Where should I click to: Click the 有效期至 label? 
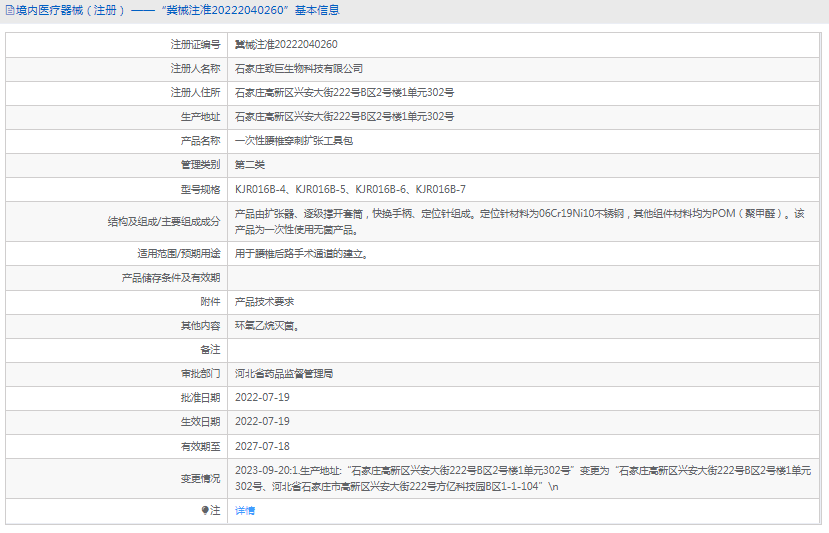(200, 446)
